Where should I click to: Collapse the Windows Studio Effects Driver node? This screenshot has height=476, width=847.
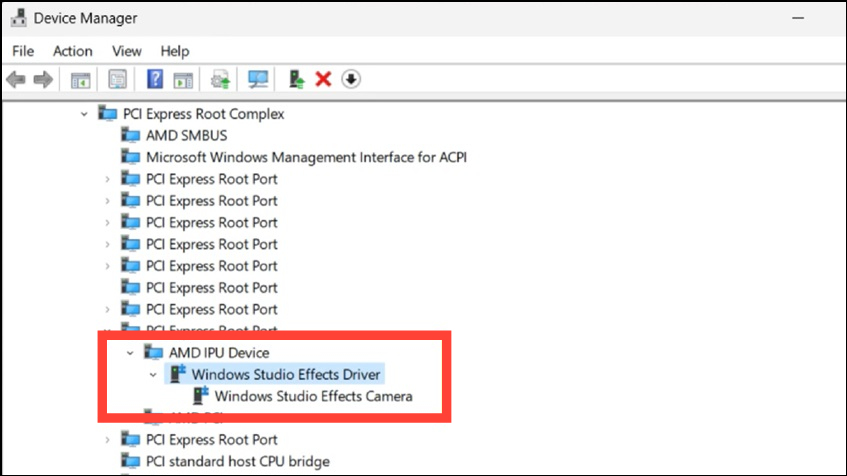[x=153, y=374]
